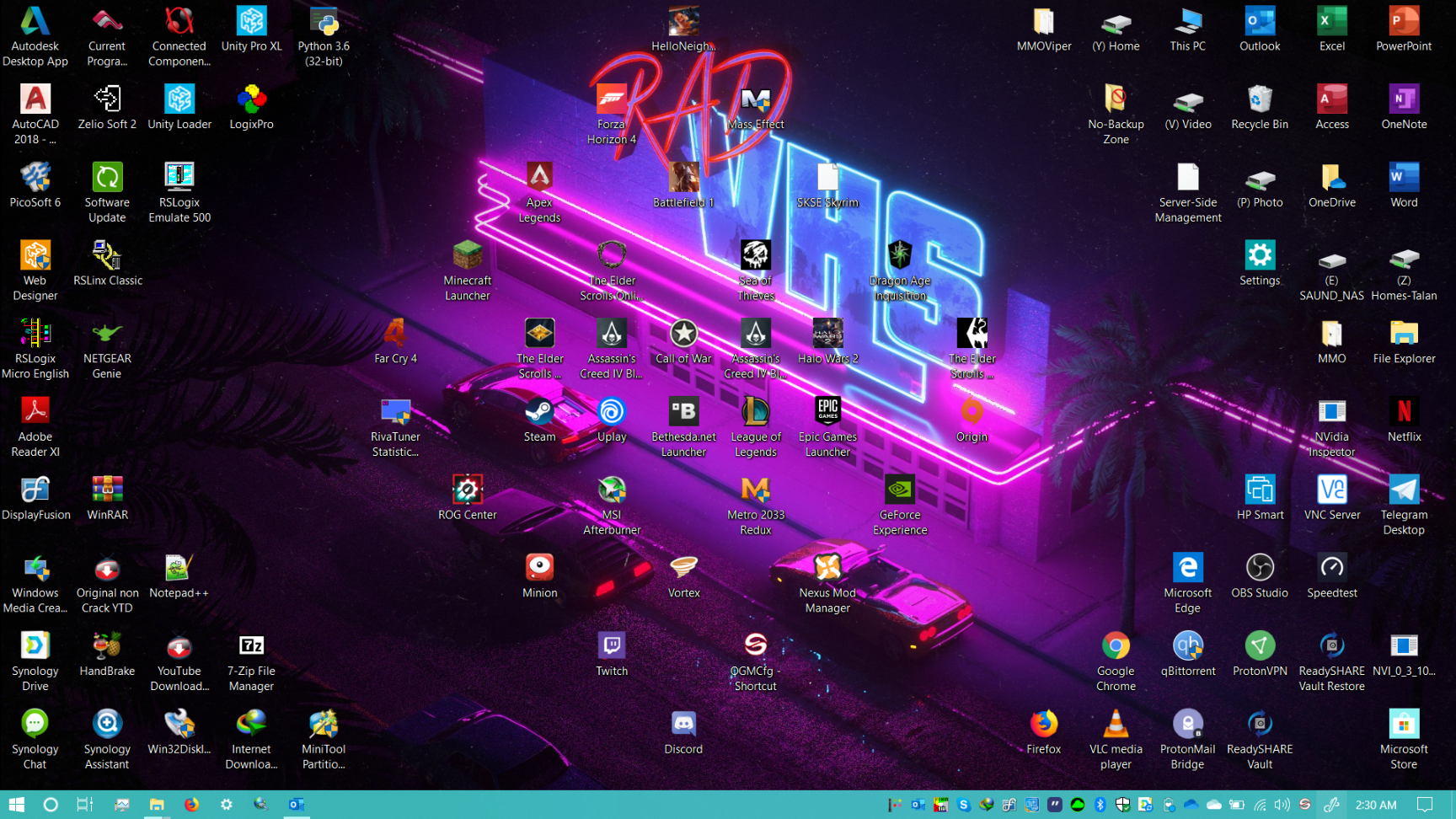The width and height of the screenshot is (1456, 819).
Task: Click the Bluetooth tray icon
Action: [1100, 805]
